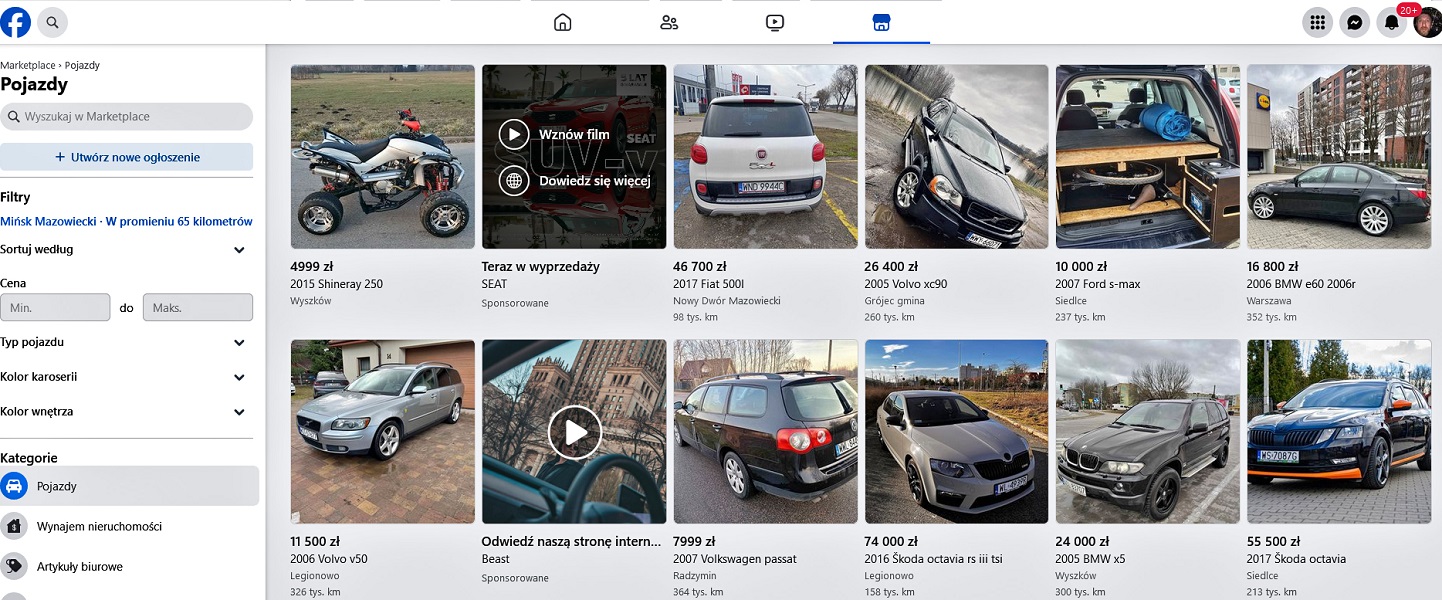Click the Maks. price input field
The height and width of the screenshot is (600, 1442).
click(198, 308)
